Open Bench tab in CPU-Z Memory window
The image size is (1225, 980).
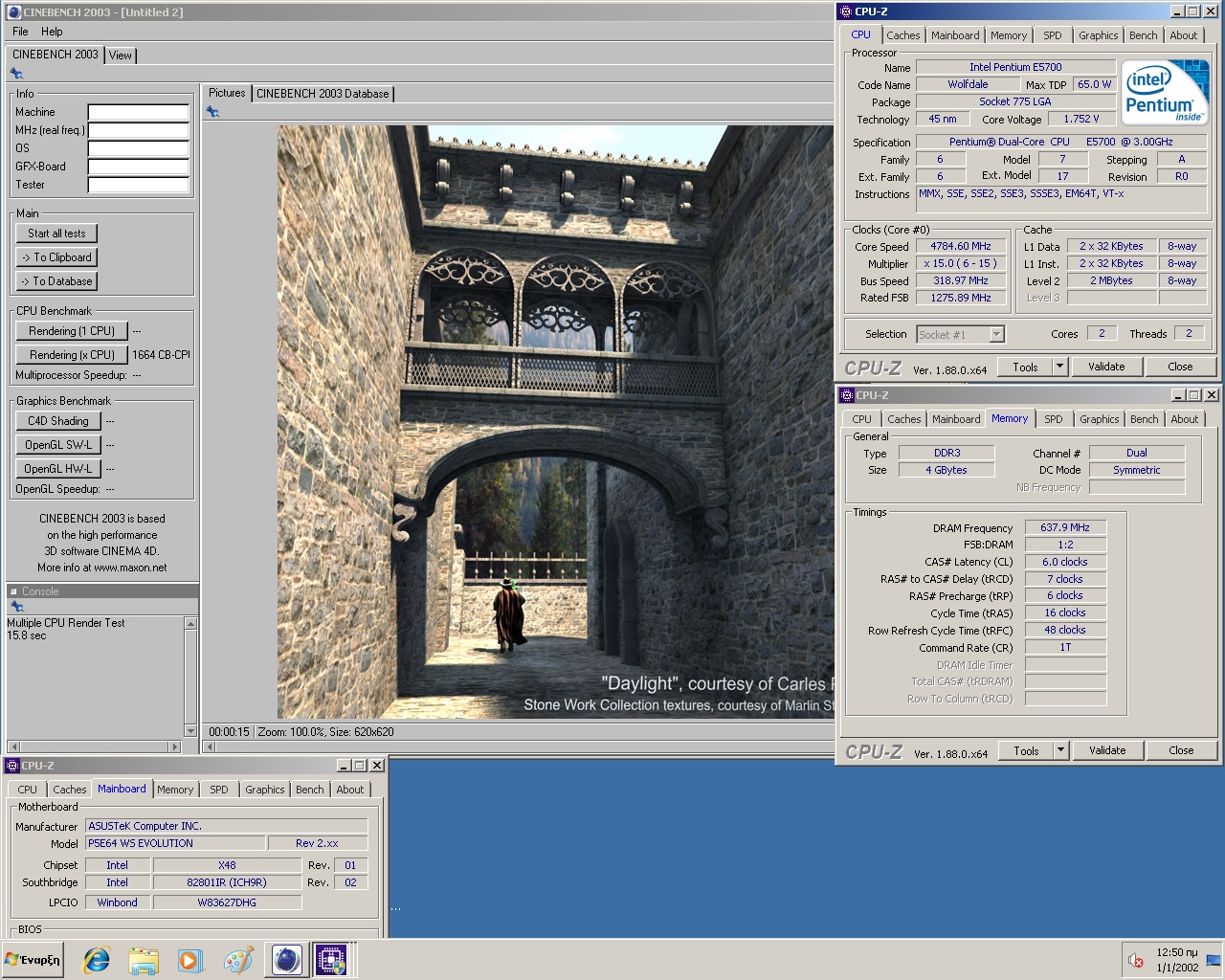click(x=1145, y=419)
